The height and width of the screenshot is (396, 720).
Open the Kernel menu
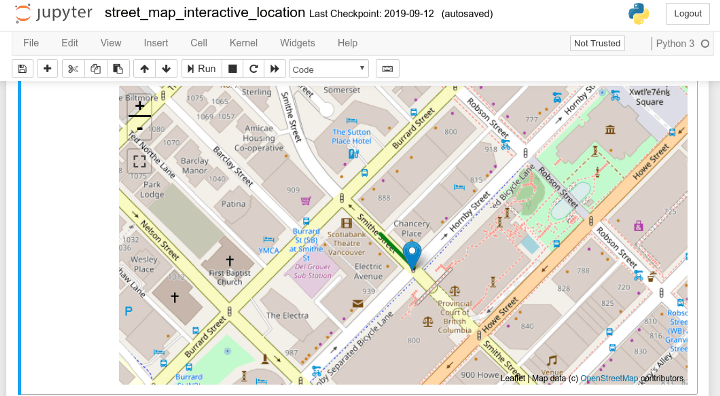coord(243,43)
